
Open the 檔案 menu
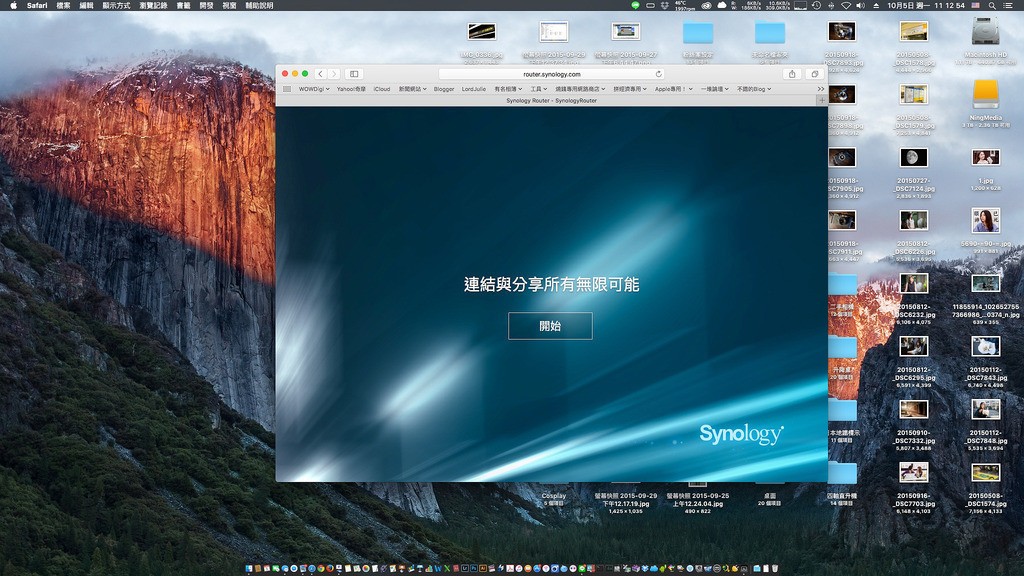63,5
